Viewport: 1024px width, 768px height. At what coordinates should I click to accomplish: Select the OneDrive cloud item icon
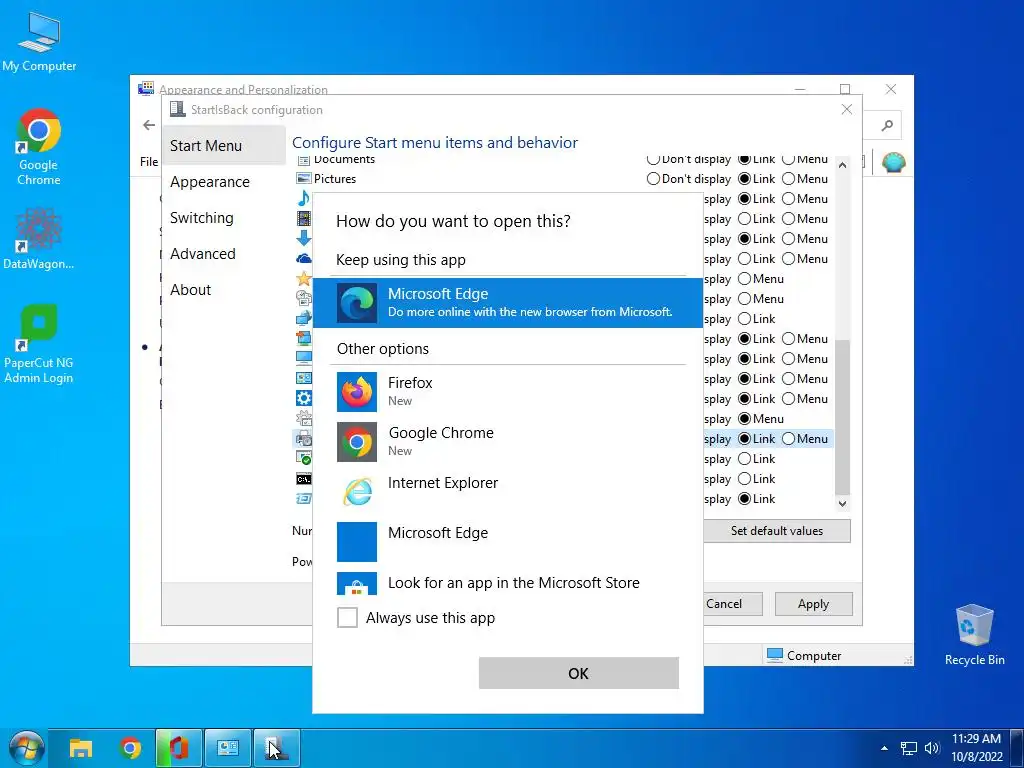pos(304,259)
